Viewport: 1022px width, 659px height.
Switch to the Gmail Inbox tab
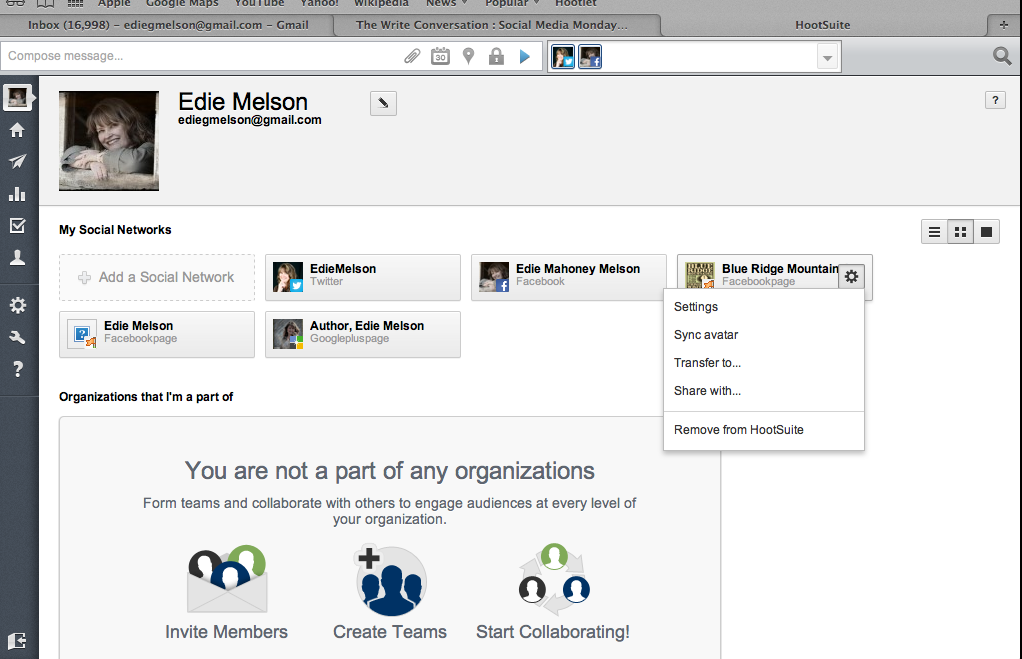click(x=168, y=25)
